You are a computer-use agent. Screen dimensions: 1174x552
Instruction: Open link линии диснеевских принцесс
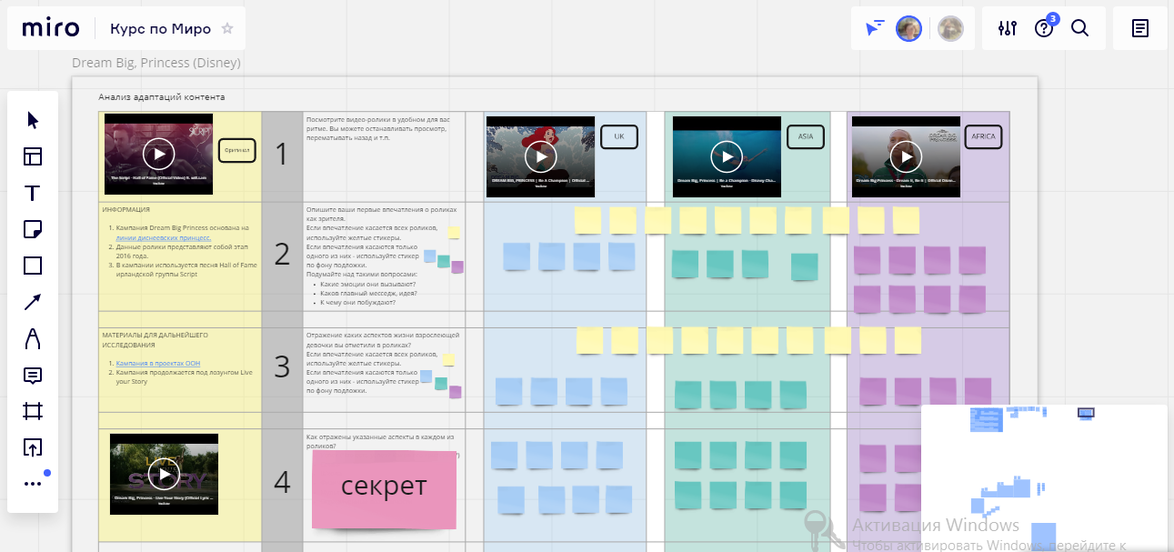pyautogui.click(x=163, y=237)
